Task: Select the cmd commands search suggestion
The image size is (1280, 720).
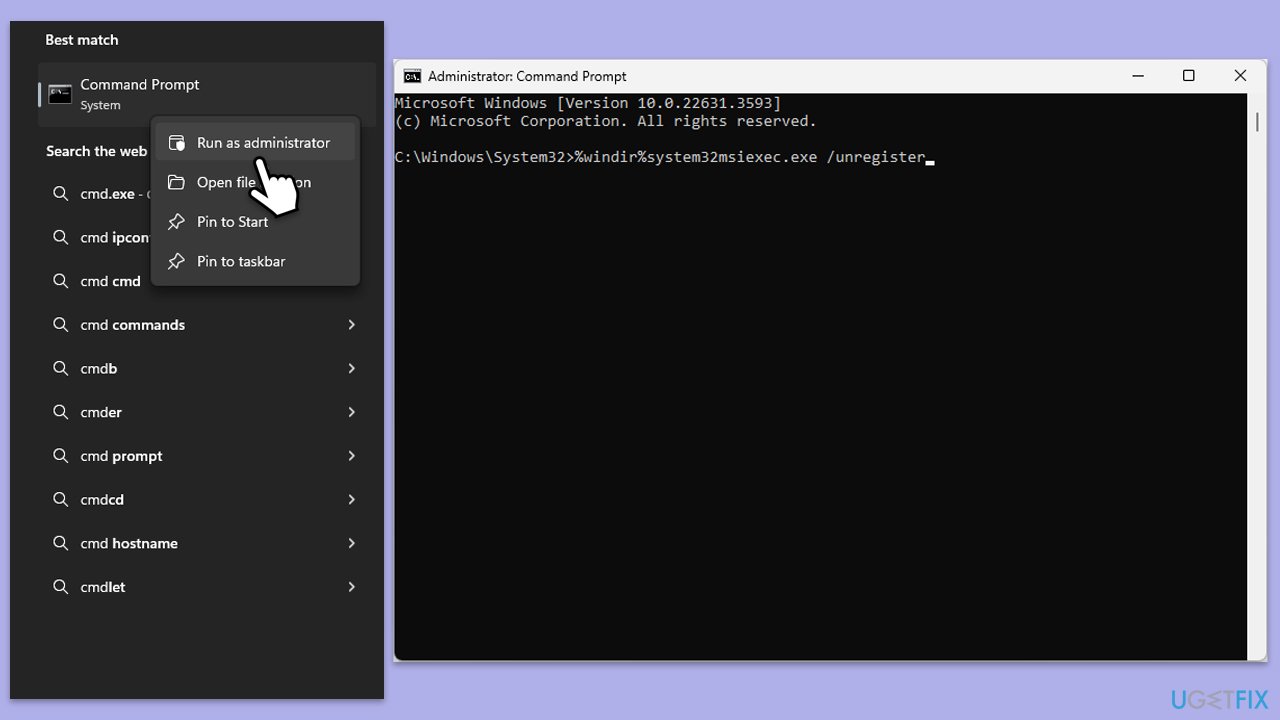Action: [x=132, y=325]
